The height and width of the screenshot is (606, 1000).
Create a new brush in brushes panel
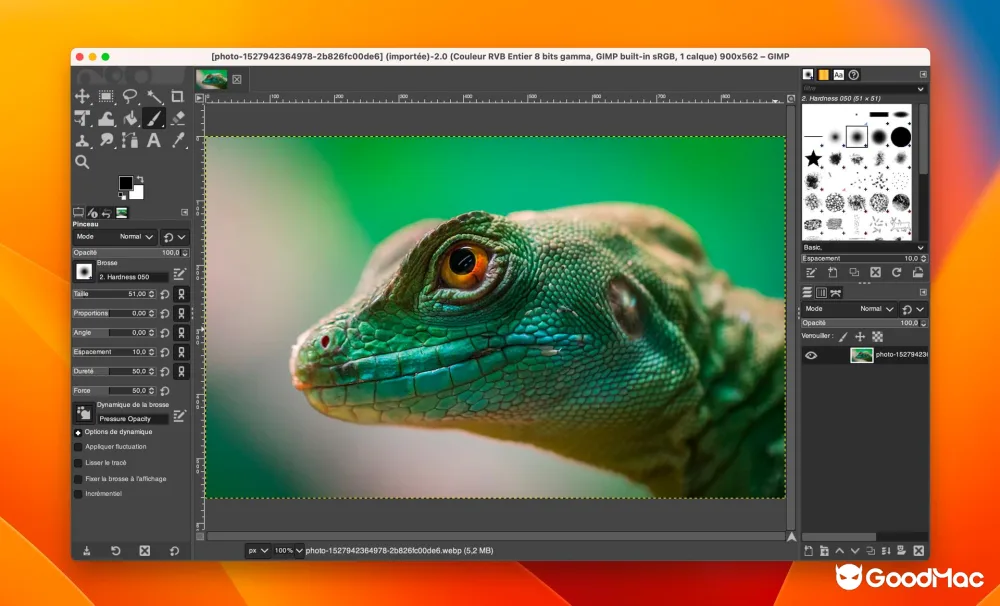833,273
